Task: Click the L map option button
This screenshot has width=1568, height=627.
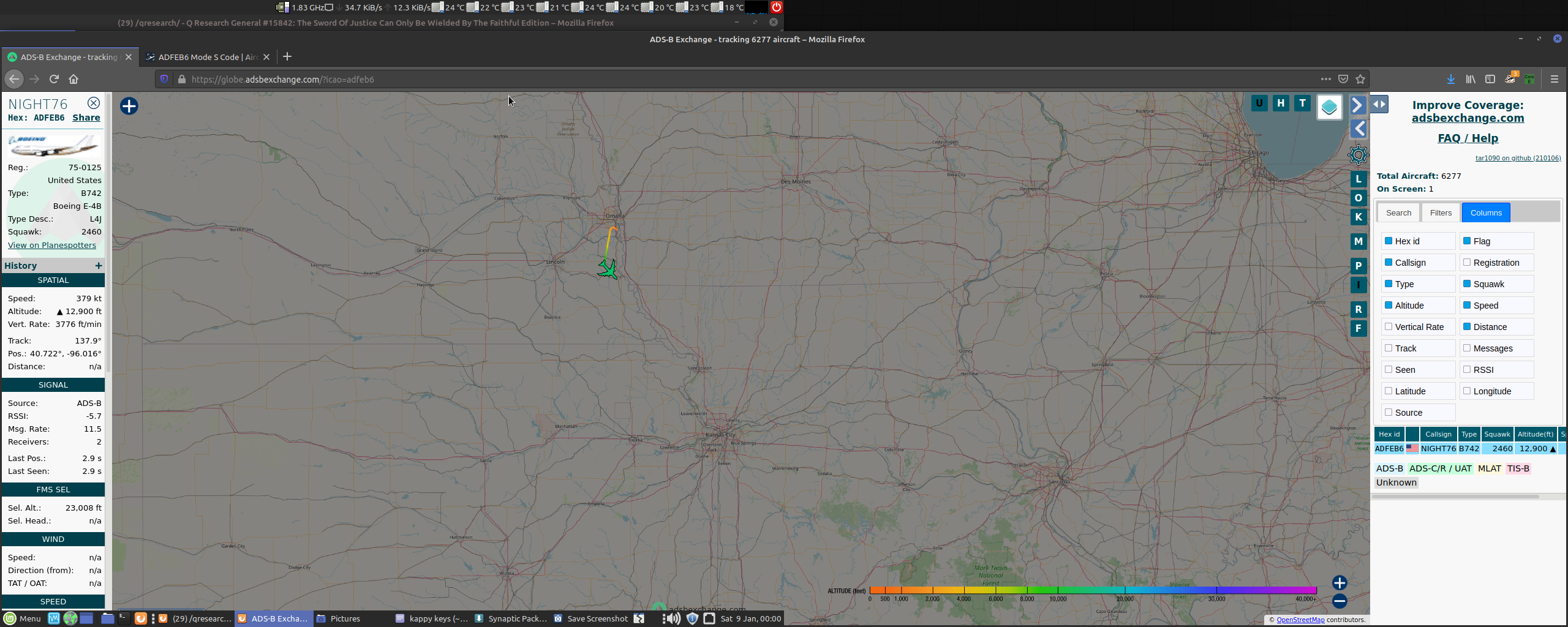Action: point(1359,179)
